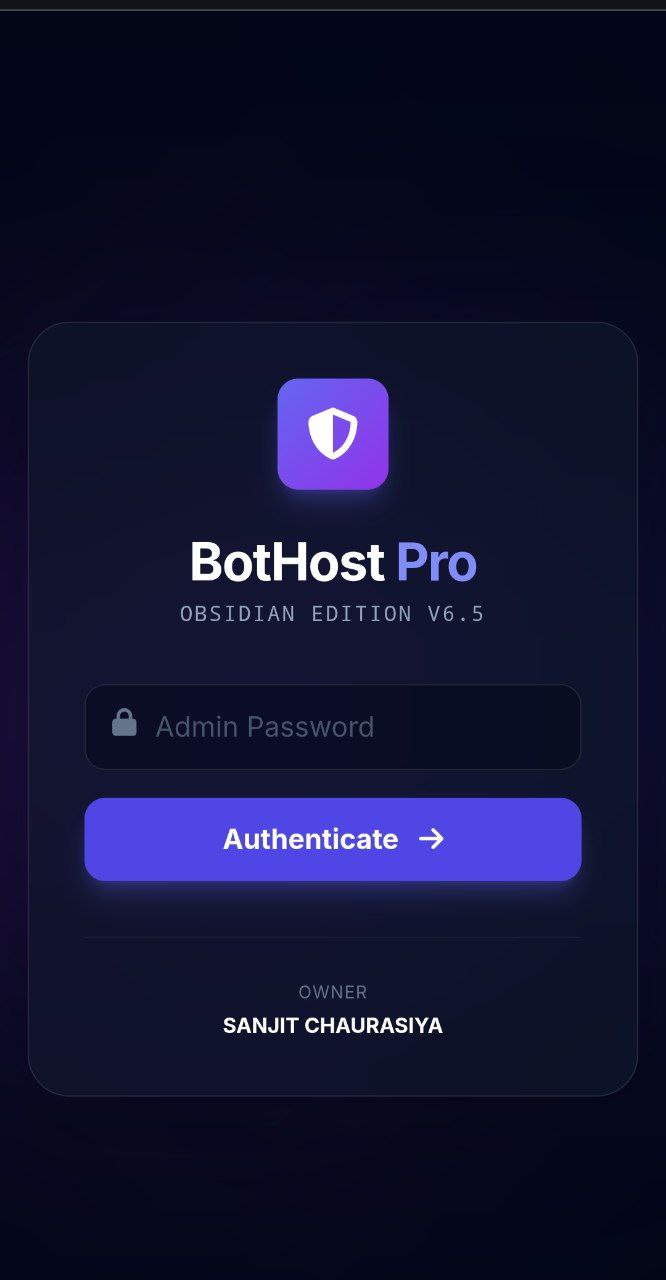The height and width of the screenshot is (1280, 666).
Task: Click the dark background above login card
Action: click(x=333, y=160)
